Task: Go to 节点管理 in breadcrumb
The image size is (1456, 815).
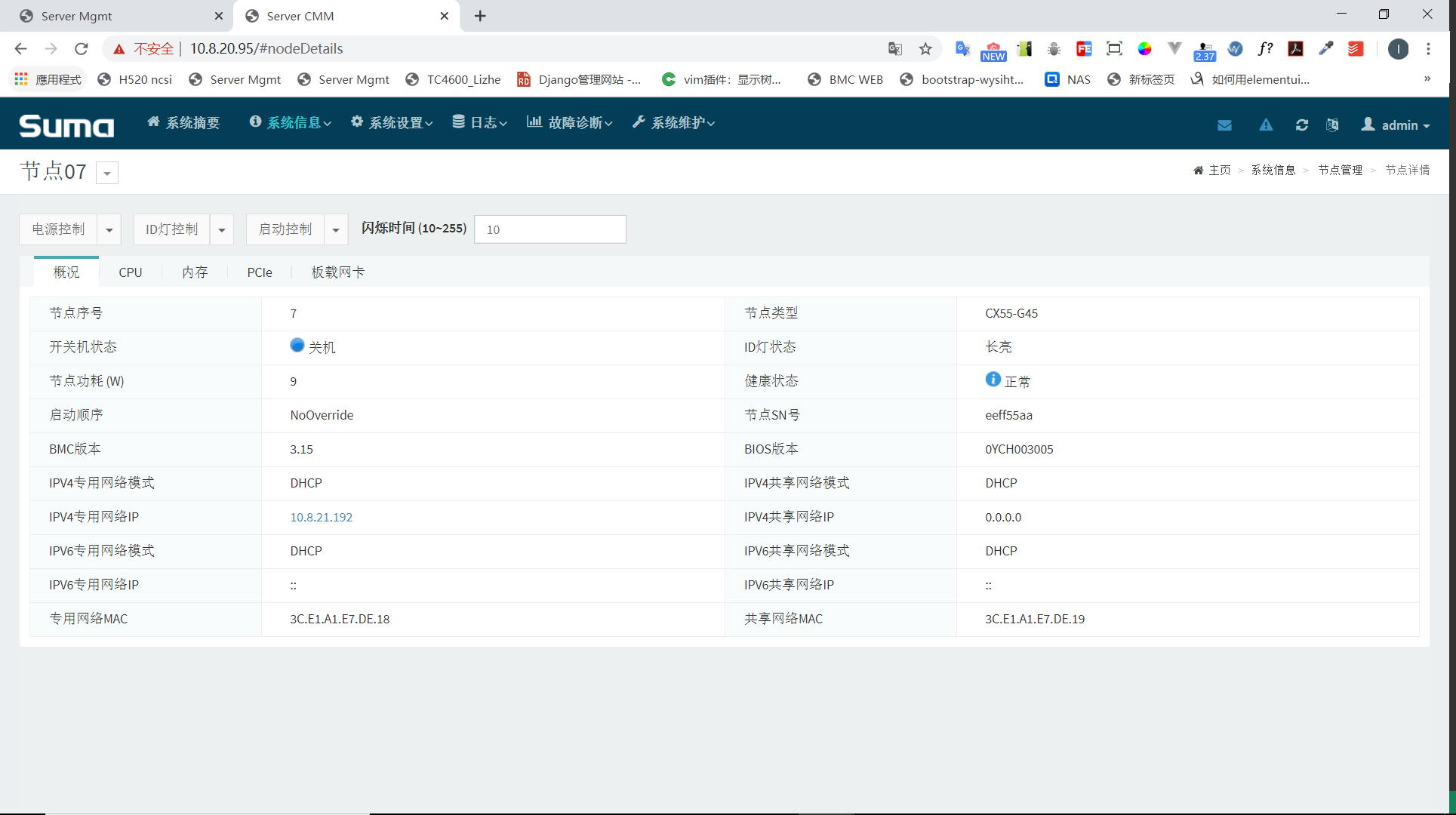Action: [1341, 171]
